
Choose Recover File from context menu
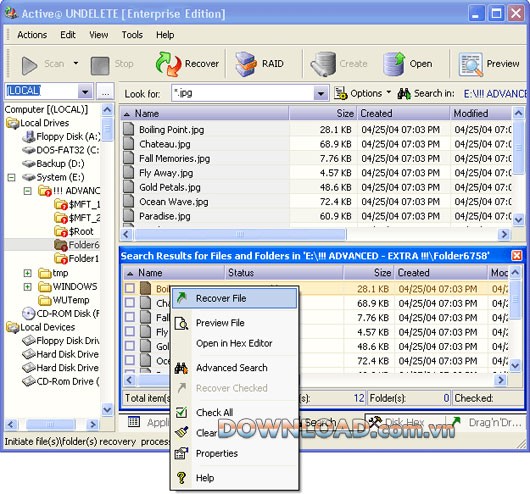click(235, 298)
